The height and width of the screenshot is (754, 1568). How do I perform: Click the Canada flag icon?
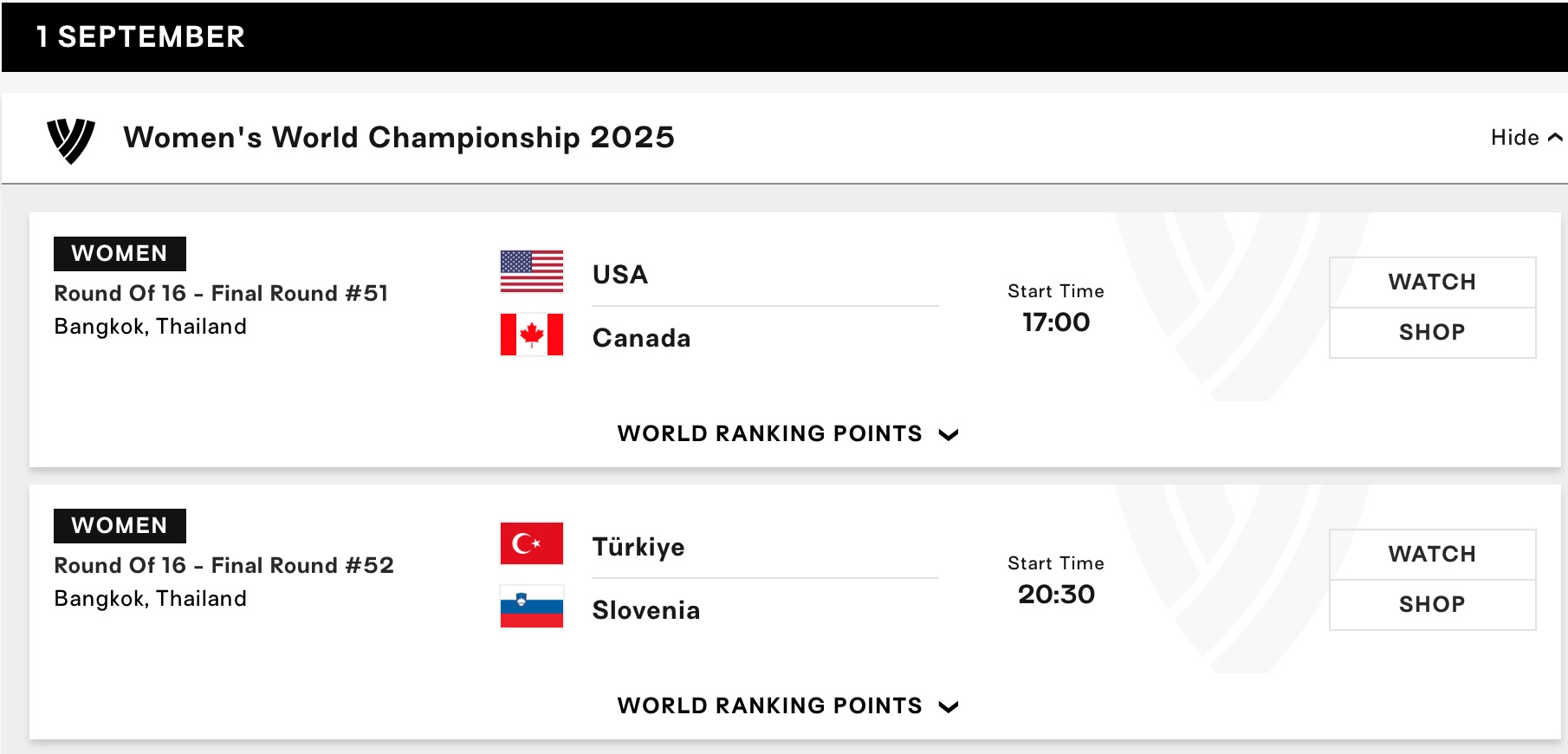point(532,335)
